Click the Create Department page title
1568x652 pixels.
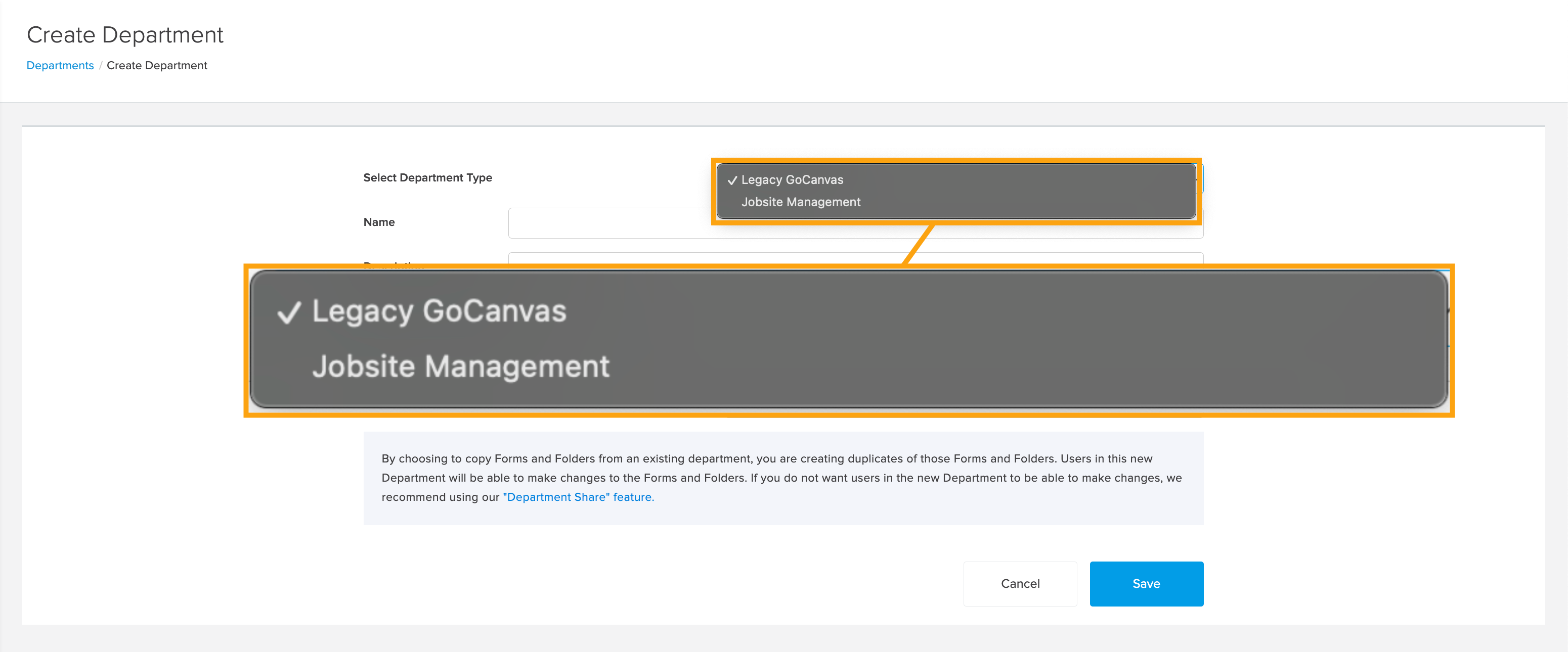click(125, 35)
